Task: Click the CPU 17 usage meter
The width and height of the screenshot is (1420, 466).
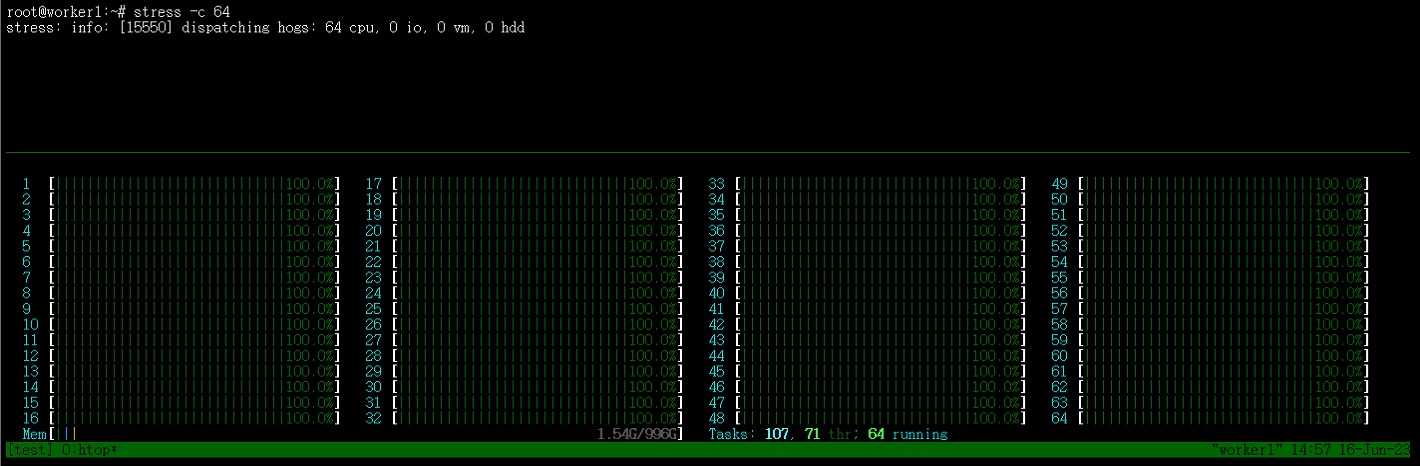Action: click(538, 184)
